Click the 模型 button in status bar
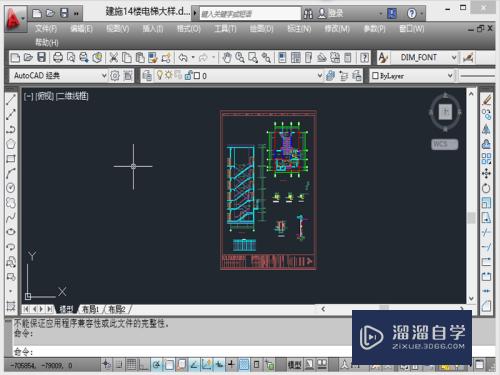Viewport: 500px width, 375px height. 294,365
